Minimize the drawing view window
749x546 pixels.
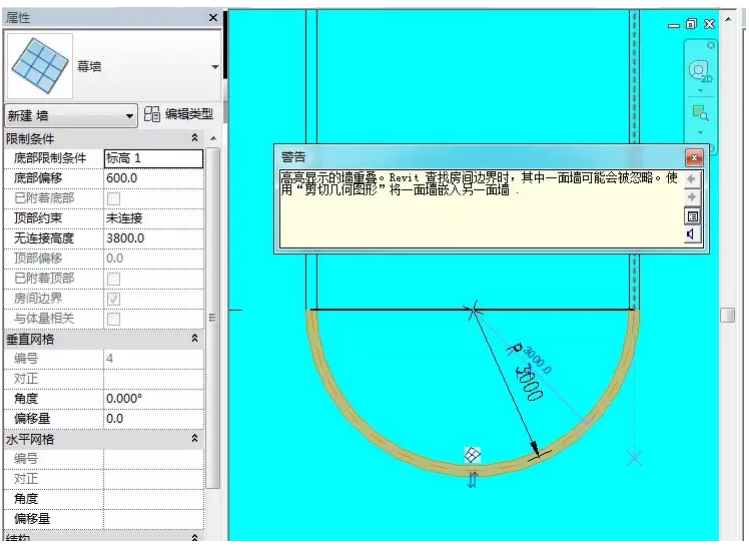point(674,26)
